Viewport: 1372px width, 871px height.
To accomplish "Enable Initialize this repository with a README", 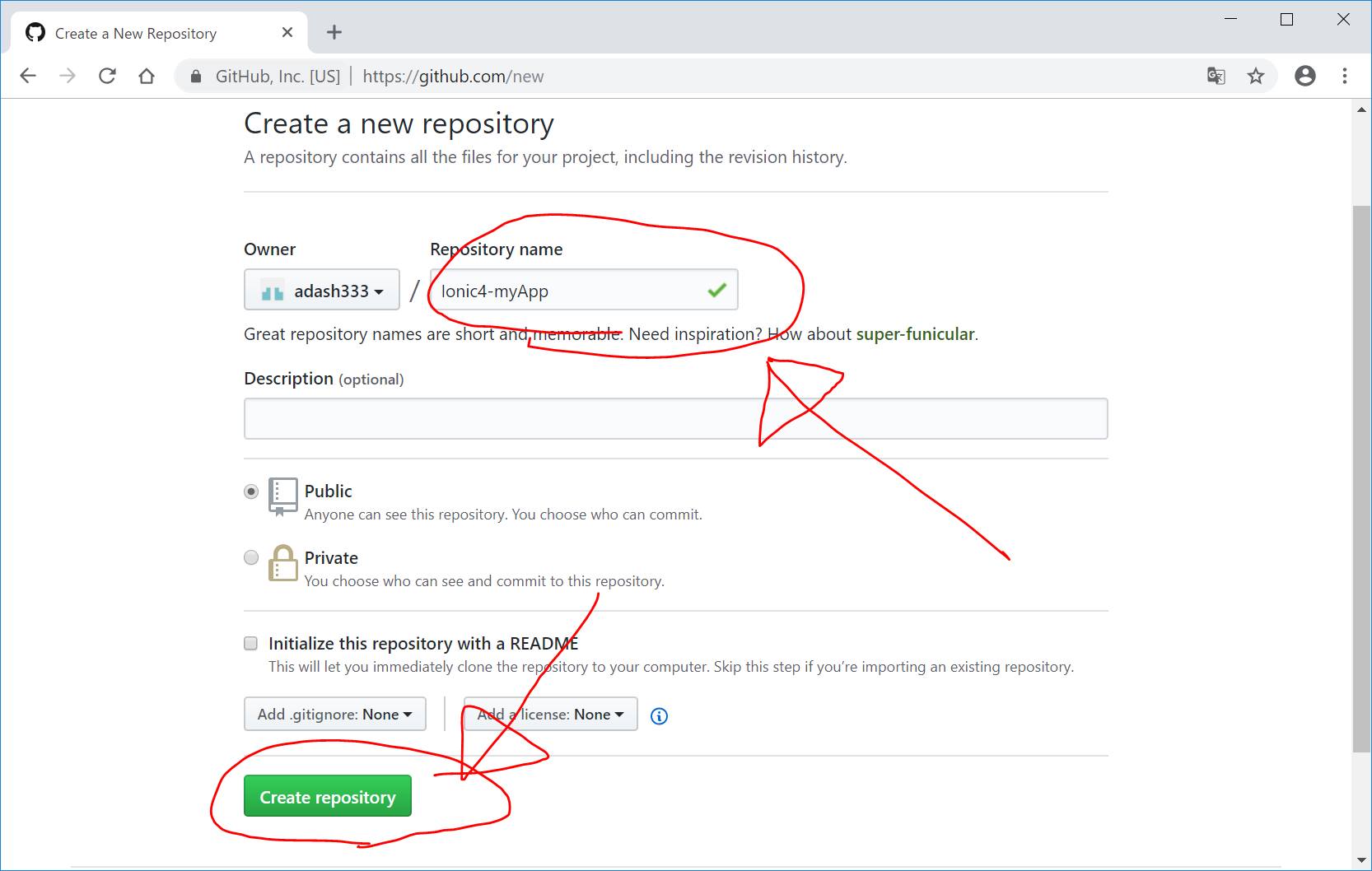I will pyautogui.click(x=251, y=644).
